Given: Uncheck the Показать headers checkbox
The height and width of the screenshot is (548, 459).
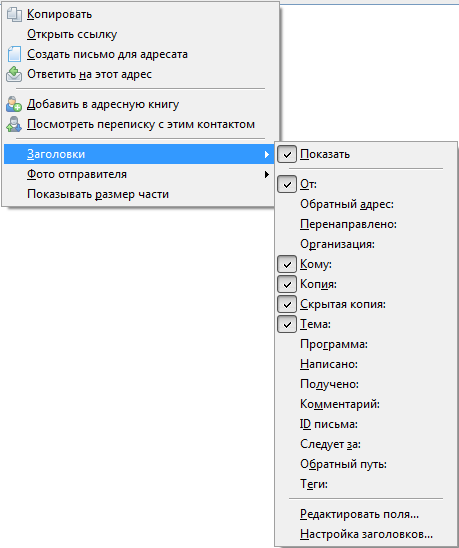Looking at the screenshot, I should [287, 154].
